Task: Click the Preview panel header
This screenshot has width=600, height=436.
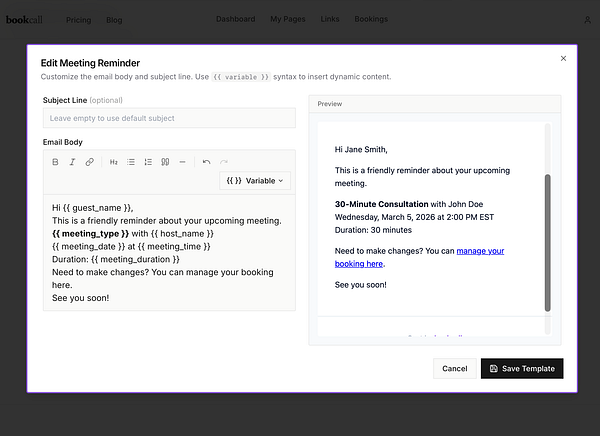Action: 435,104
